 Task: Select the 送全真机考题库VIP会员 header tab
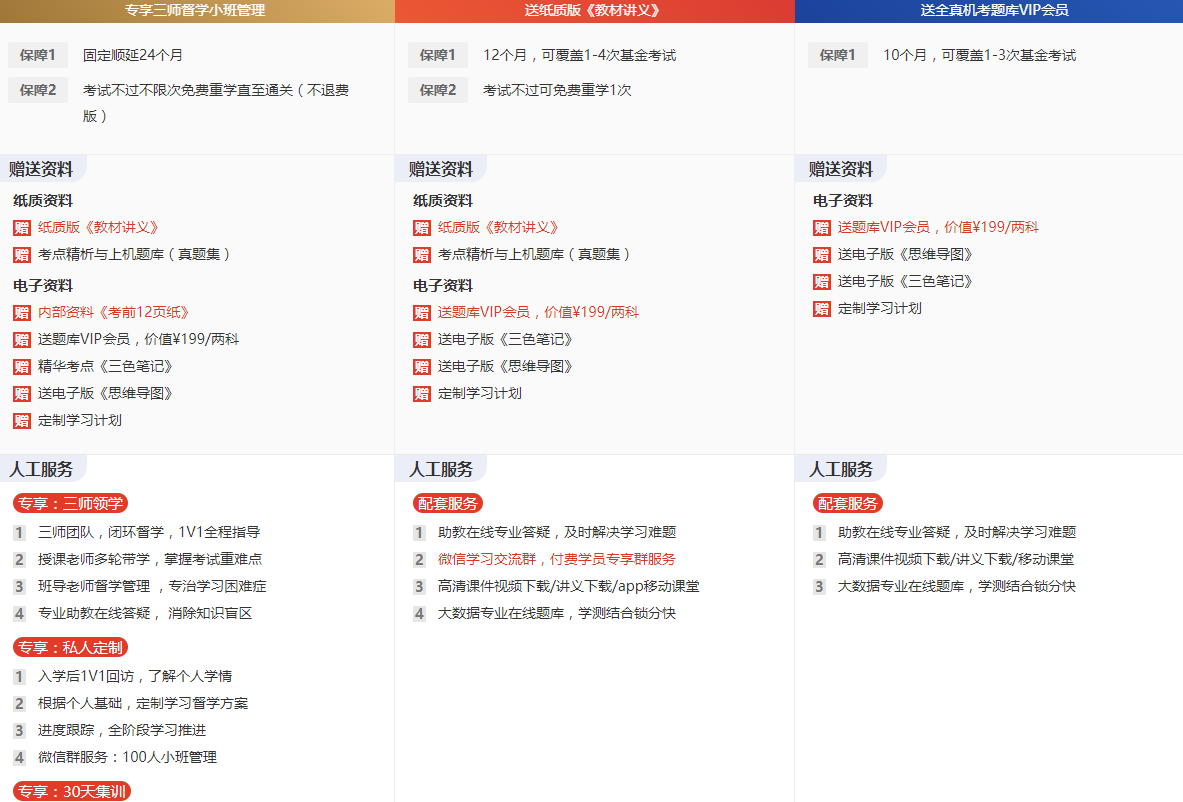tap(989, 11)
